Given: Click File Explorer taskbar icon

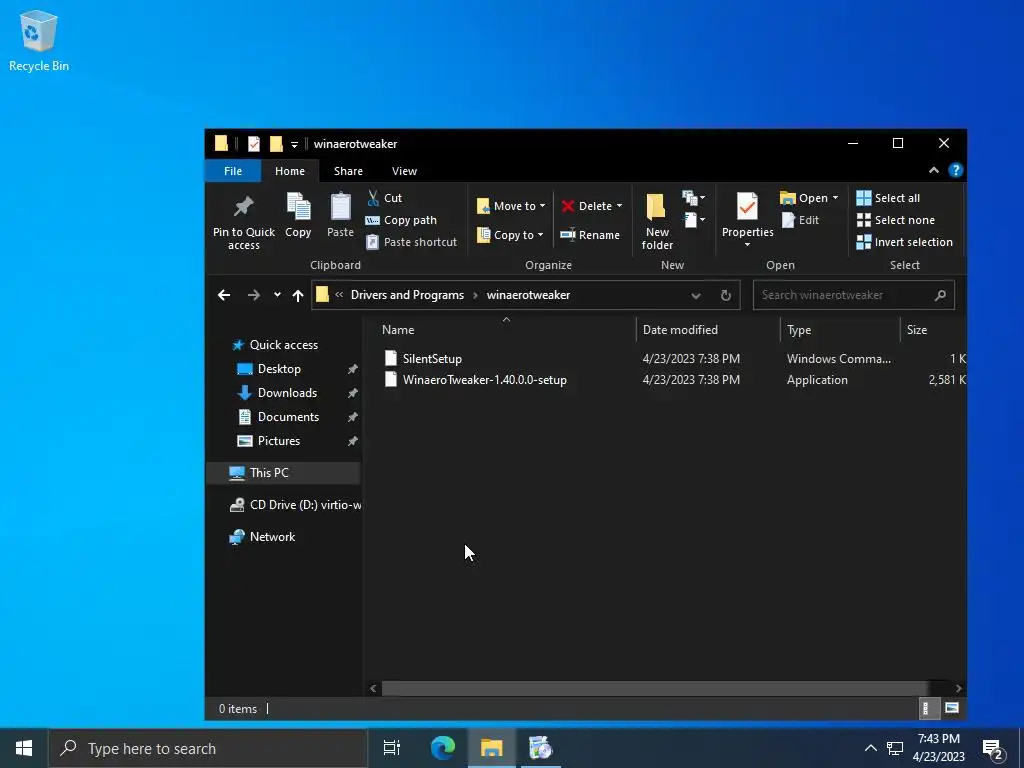Looking at the screenshot, I should pyautogui.click(x=492, y=748).
